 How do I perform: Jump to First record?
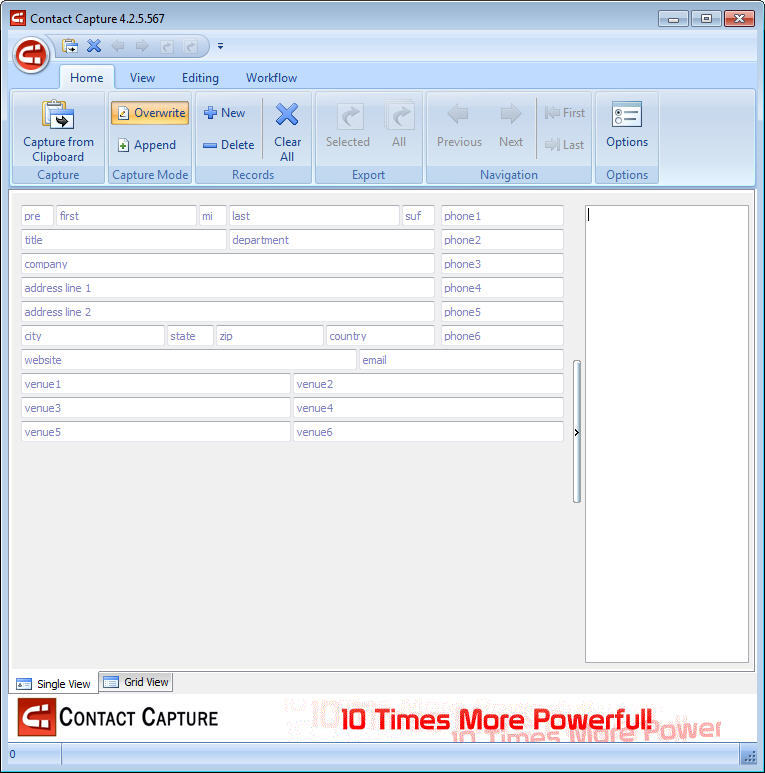[565, 113]
